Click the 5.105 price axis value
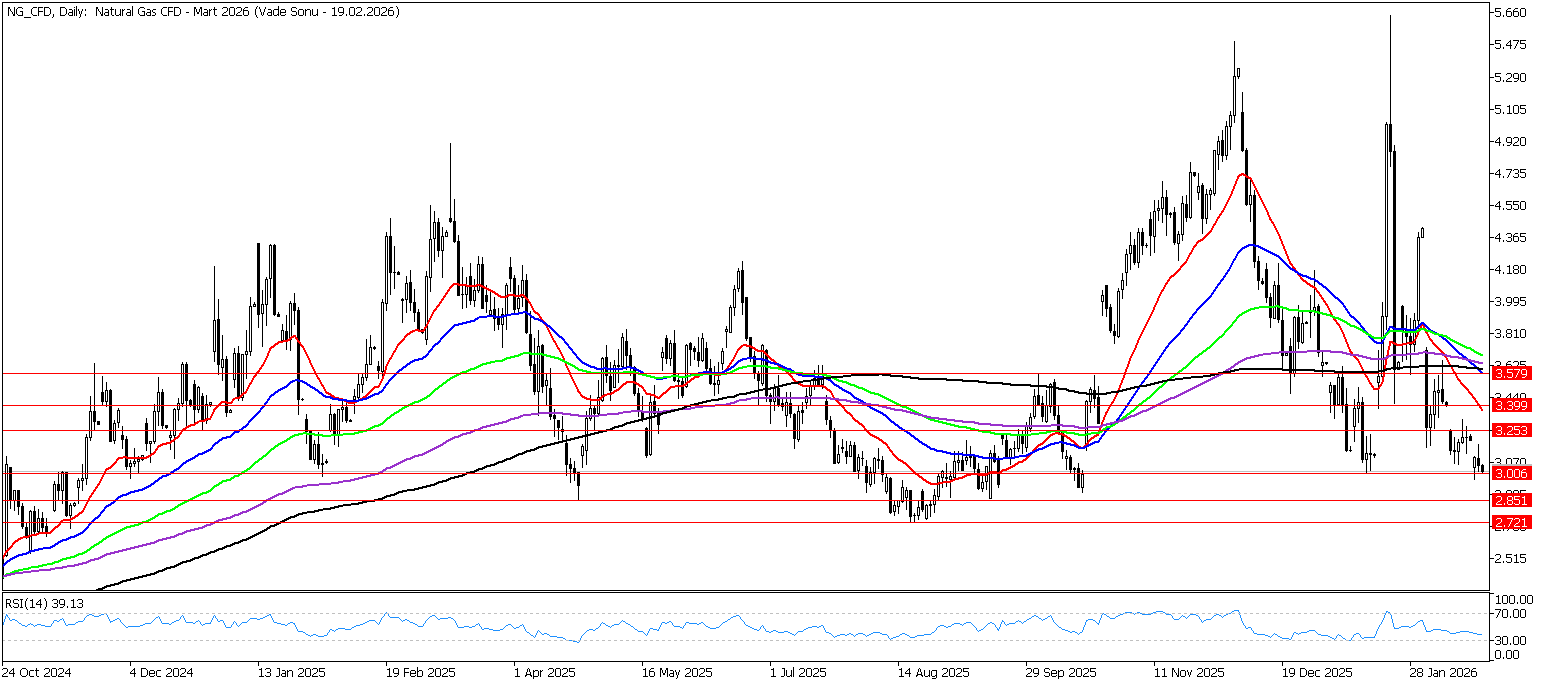The image size is (1545, 685). [1508, 109]
